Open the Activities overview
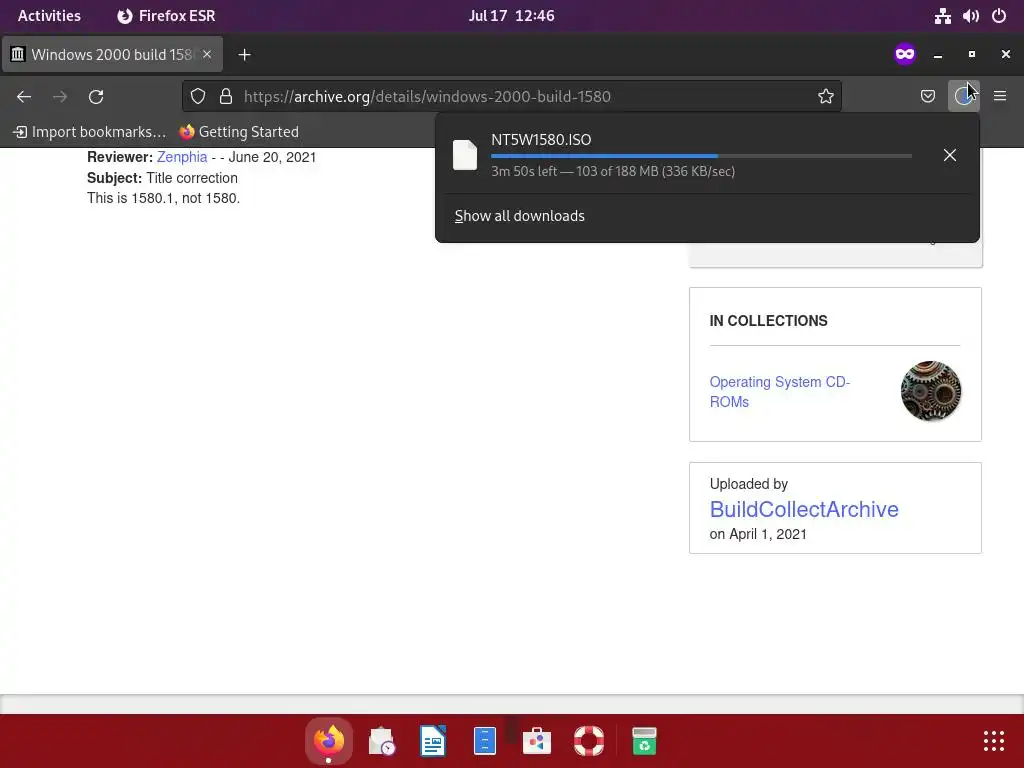Viewport: 1024px width, 768px height. tap(49, 16)
